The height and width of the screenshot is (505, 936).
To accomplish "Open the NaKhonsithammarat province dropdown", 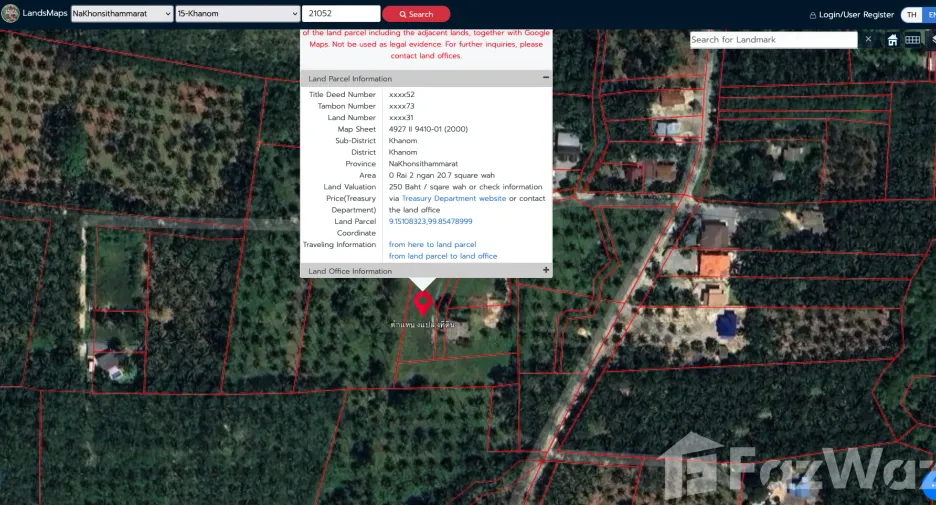I will tap(122, 14).
